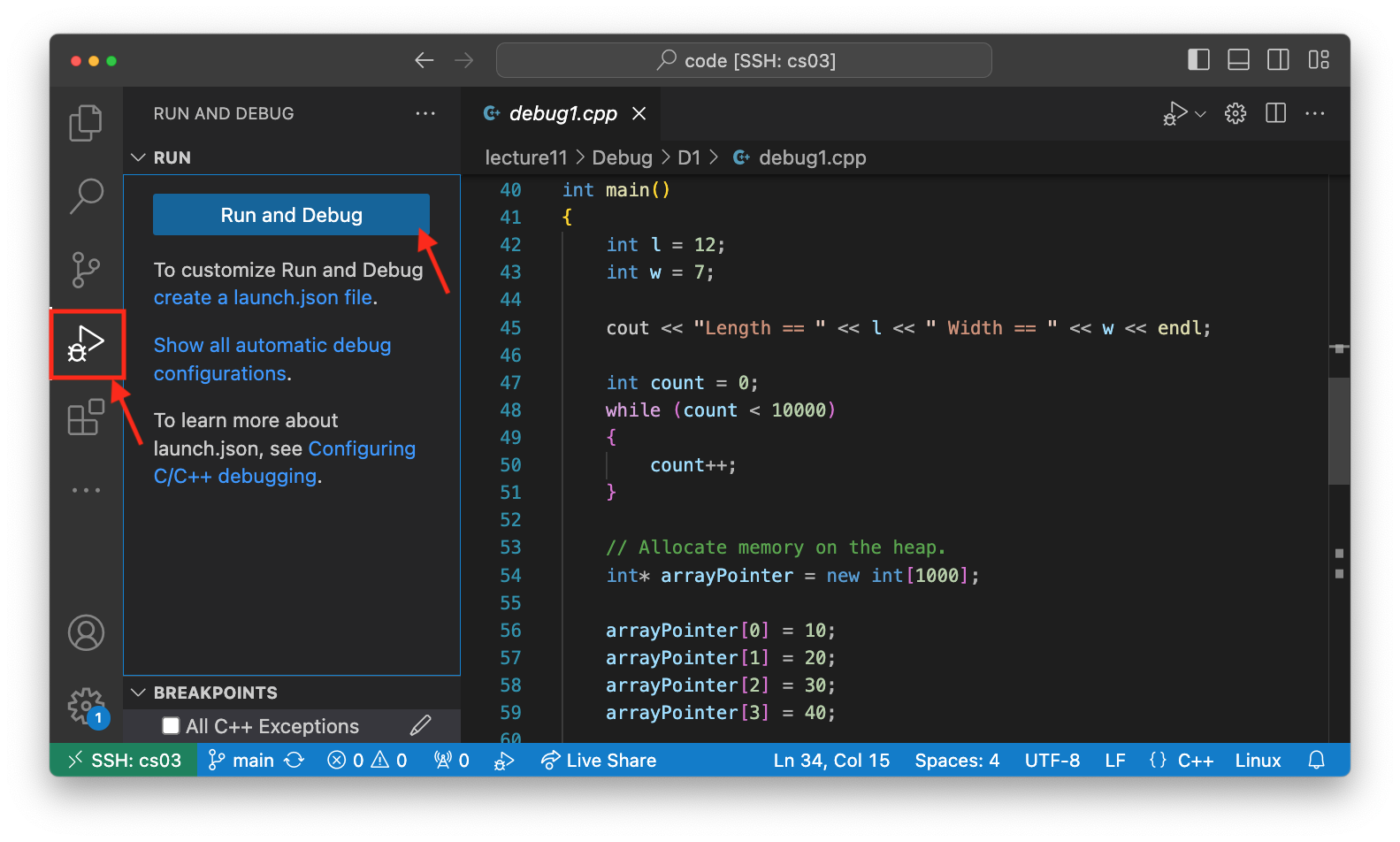Click Ln 34, Col 15 status entry
The image size is (1400, 842).
point(831,761)
